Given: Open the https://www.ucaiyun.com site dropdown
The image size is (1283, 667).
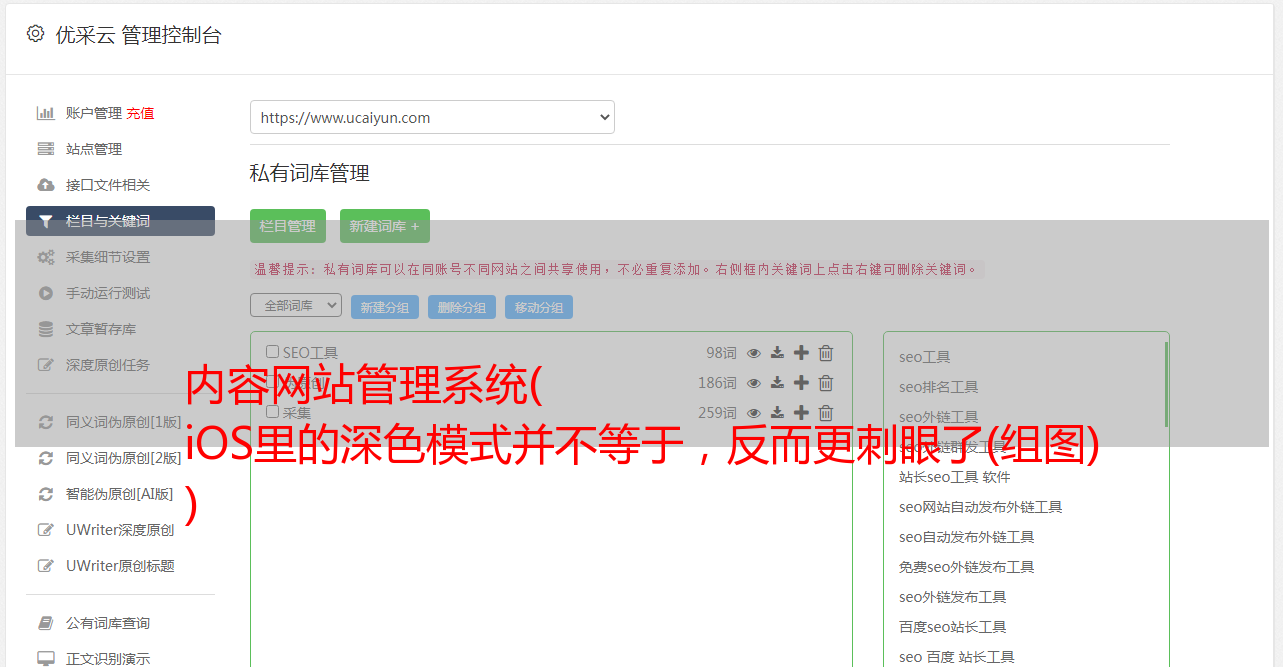Looking at the screenshot, I should [432, 117].
